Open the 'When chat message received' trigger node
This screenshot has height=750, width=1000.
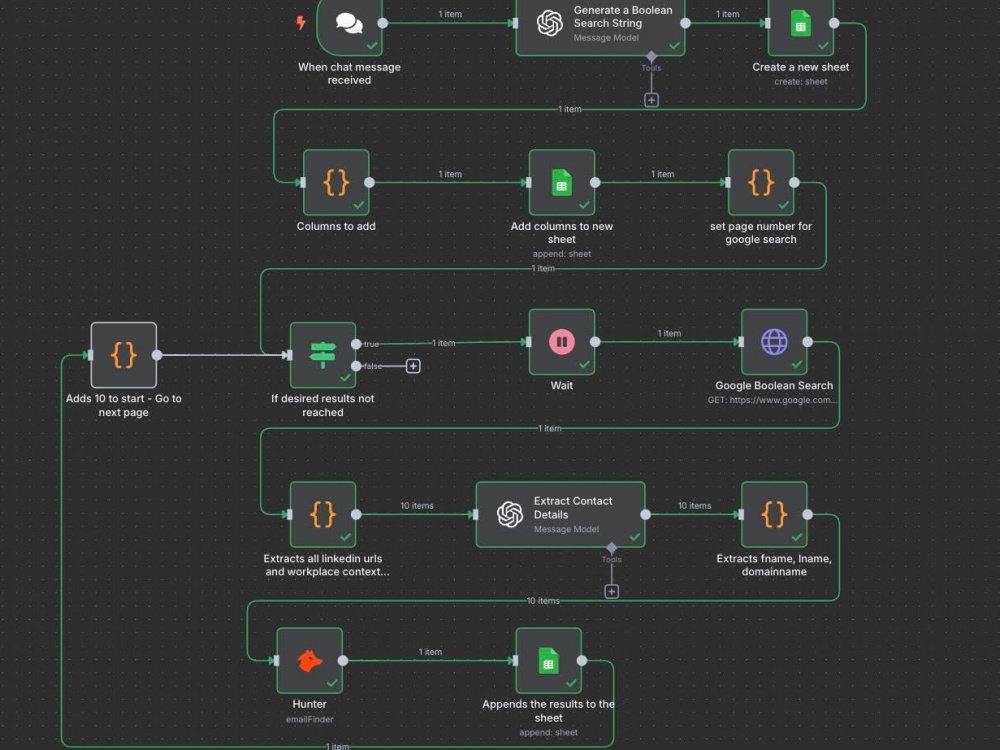[350, 25]
